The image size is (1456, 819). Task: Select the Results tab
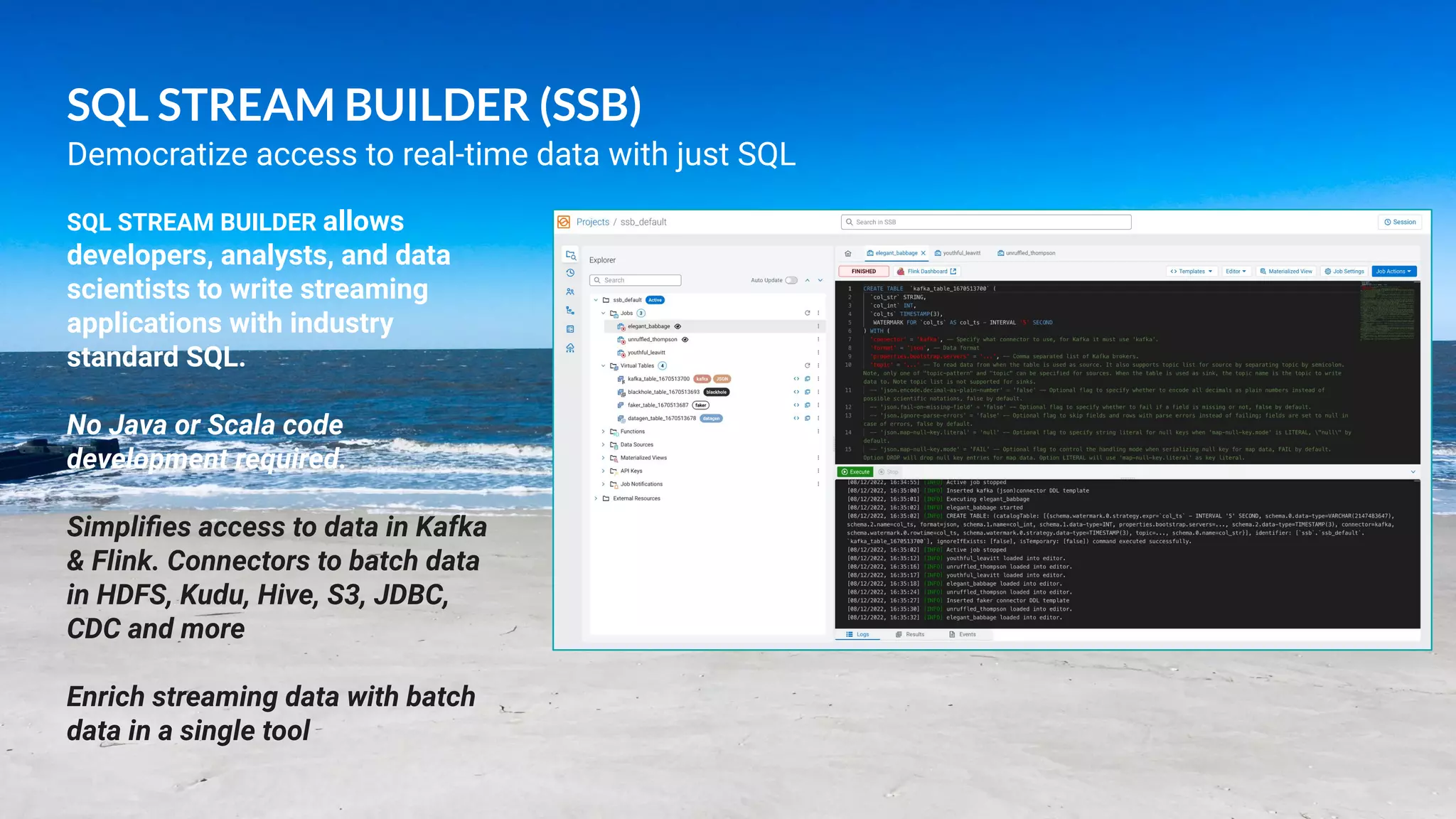click(910, 634)
